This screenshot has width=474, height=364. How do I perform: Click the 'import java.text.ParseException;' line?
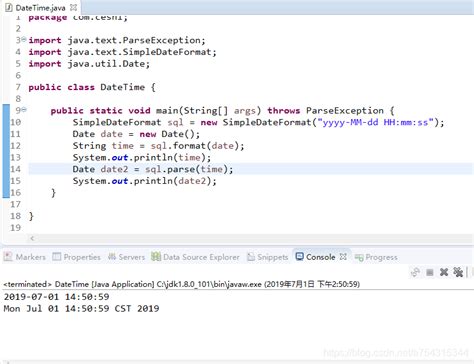pyautogui.click(x=117, y=40)
